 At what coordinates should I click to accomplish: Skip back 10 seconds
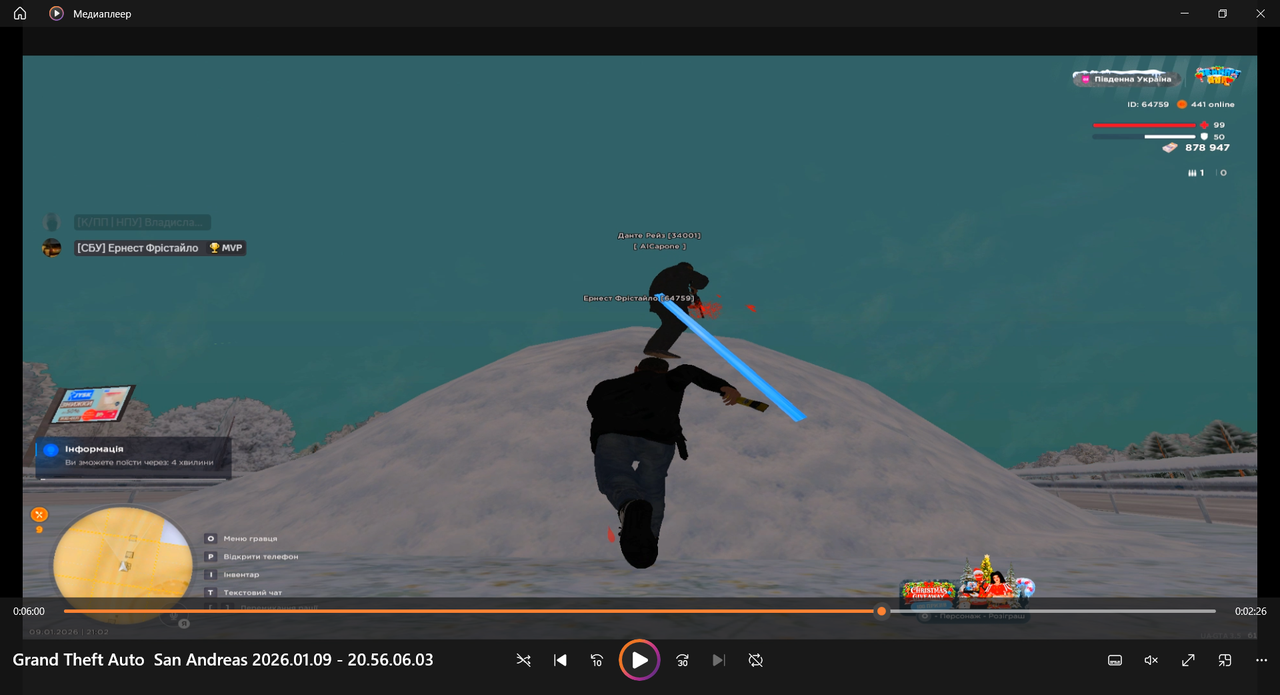point(597,660)
